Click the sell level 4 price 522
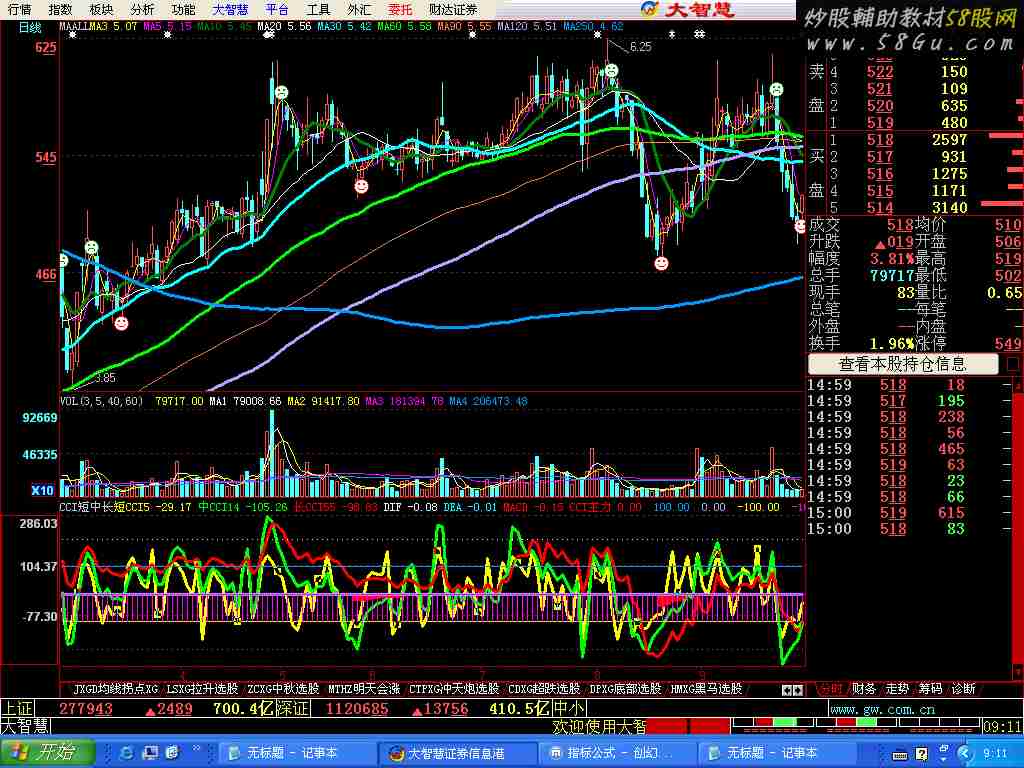 880,72
